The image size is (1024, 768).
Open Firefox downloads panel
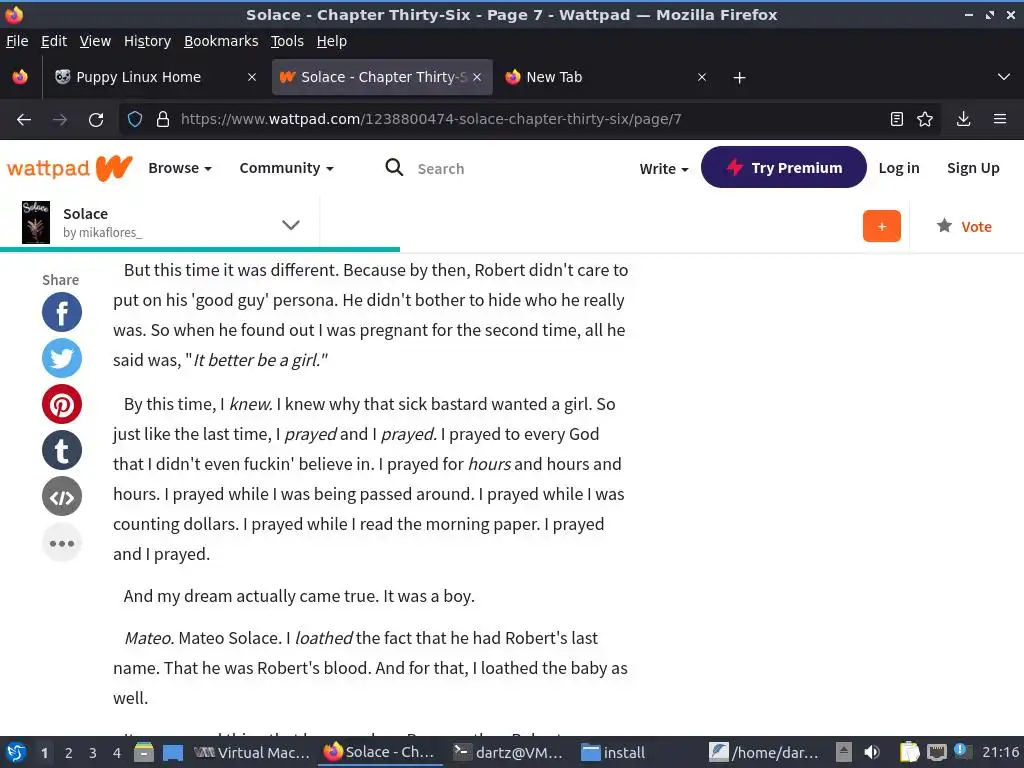click(x=963, y=119)
